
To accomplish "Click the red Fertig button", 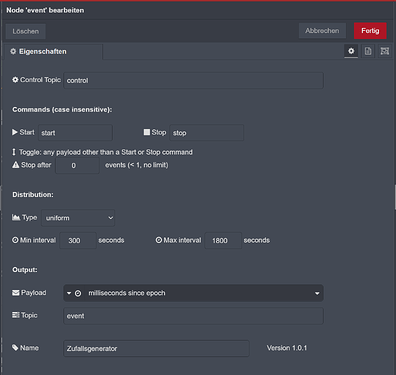I will coord(370,31).
